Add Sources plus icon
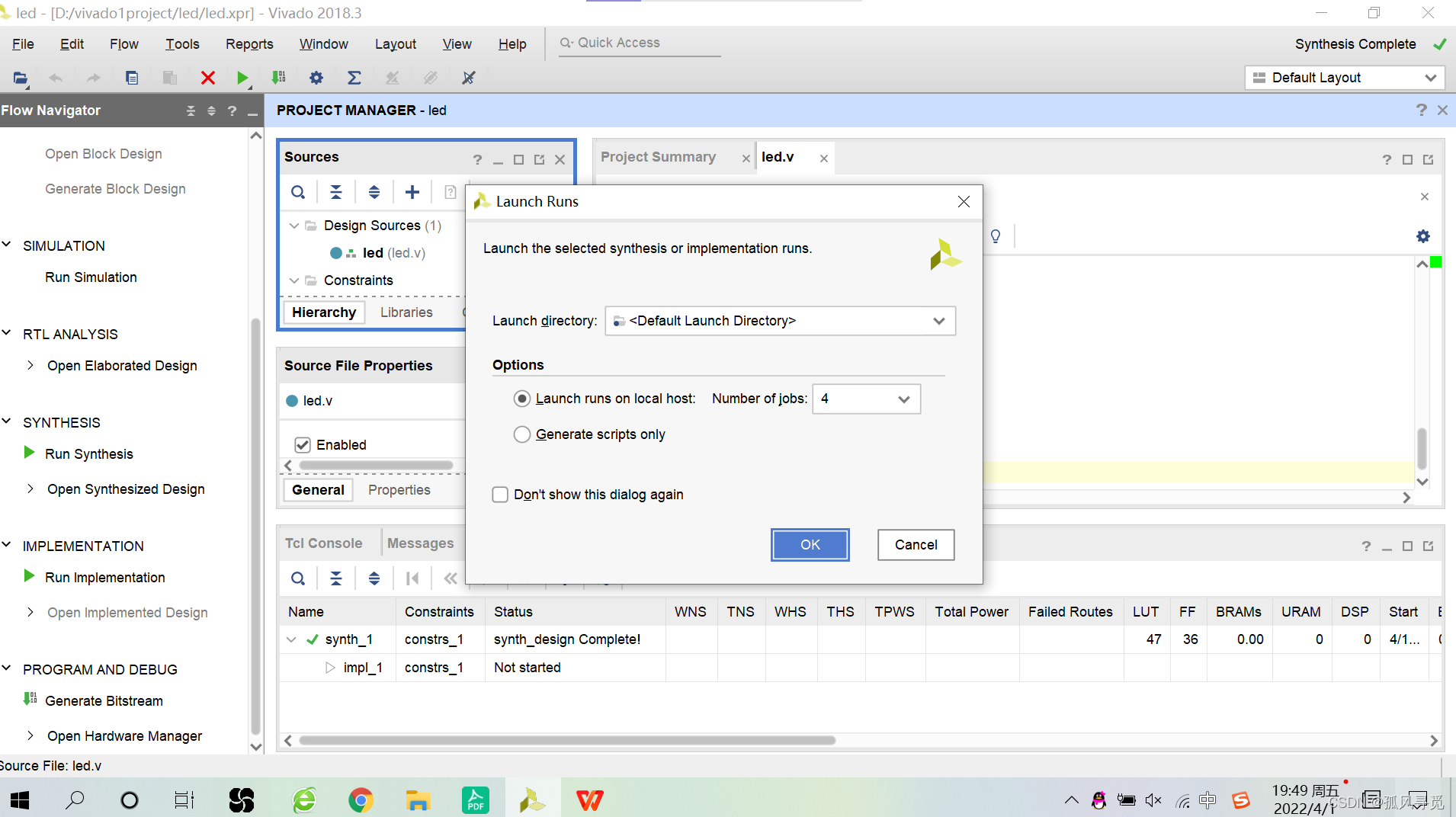The height and width of the screenshot is (817, 1456). point(412,192)
